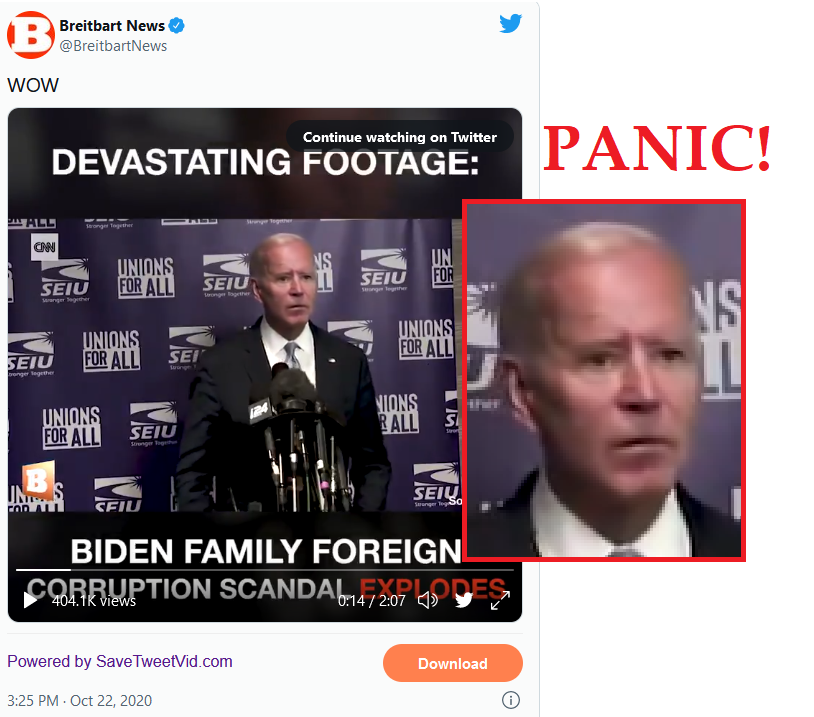Seek on the video progress bar
The width and height of the screenshot is (814, 717).
coord(265,570)
